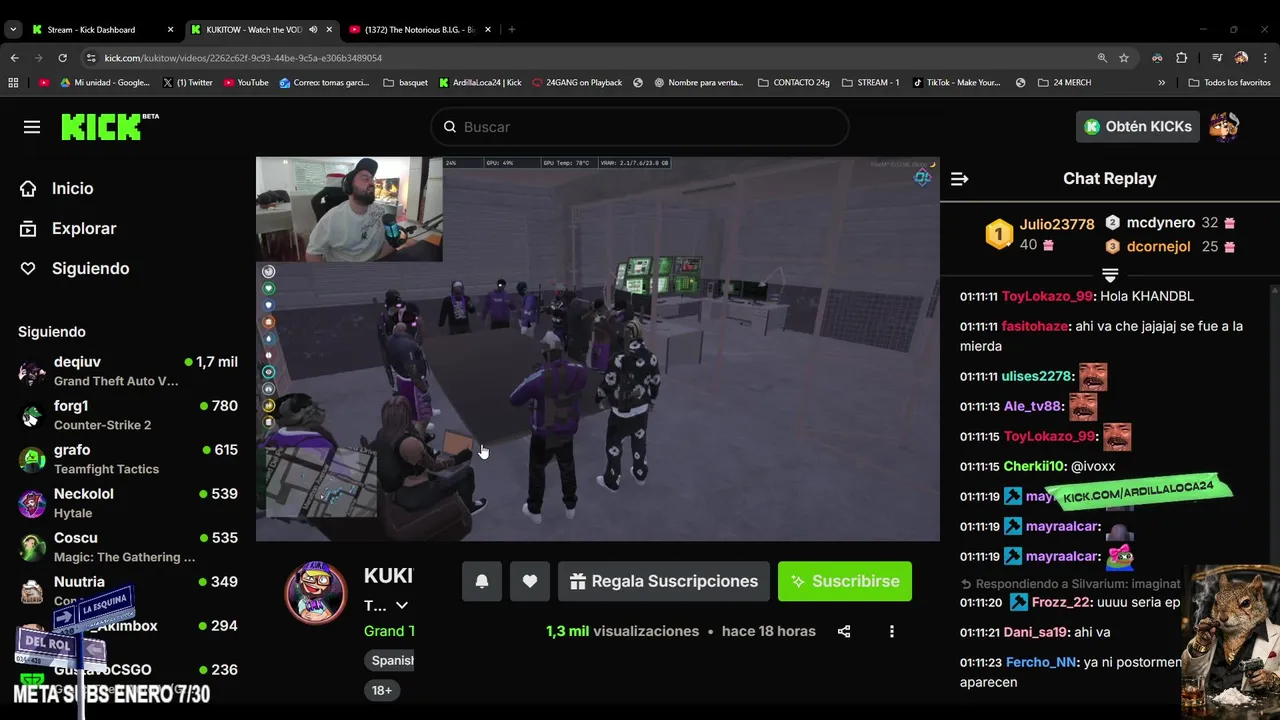1280x720 pixels.
Task: Open followed channel grafo
Action: pos(128,459)
